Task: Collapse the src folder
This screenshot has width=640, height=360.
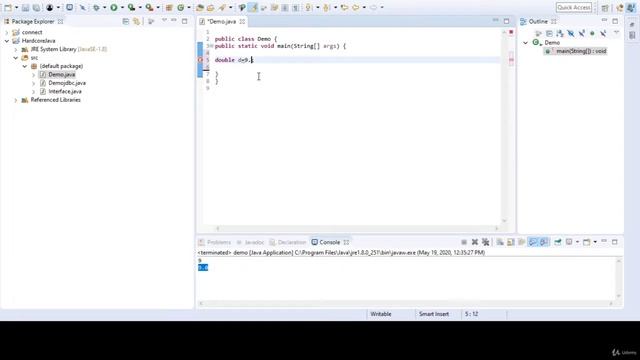Action: coord(16,58)
